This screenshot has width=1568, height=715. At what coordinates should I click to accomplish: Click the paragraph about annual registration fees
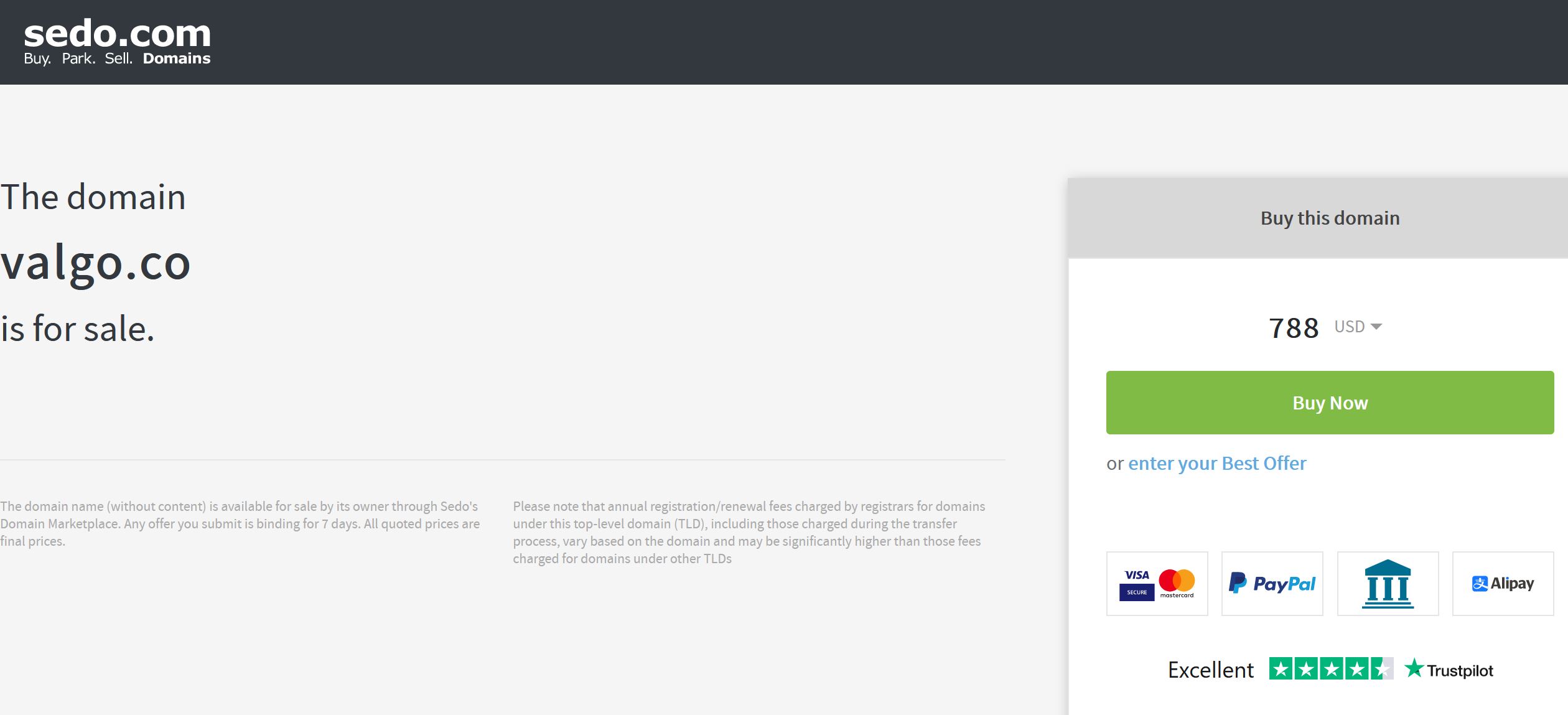pyautogui.click(x=749, y=533)
